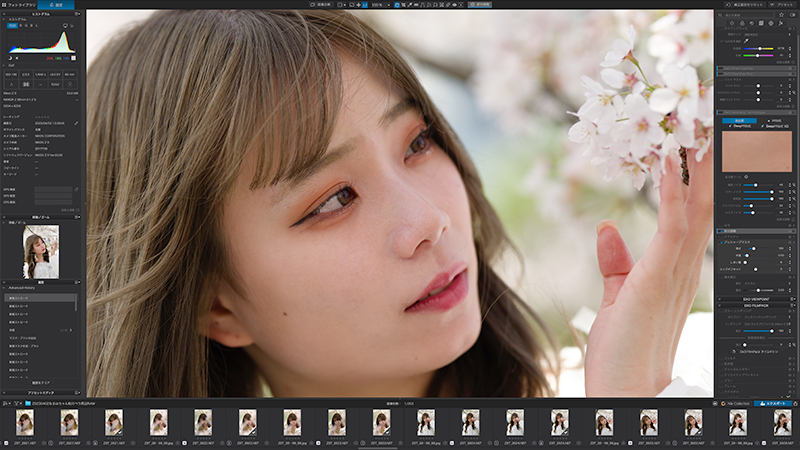Select the crop tool in top toolbar
The width and height of the screenshot is (800, 450).
[x=404, y=5]
